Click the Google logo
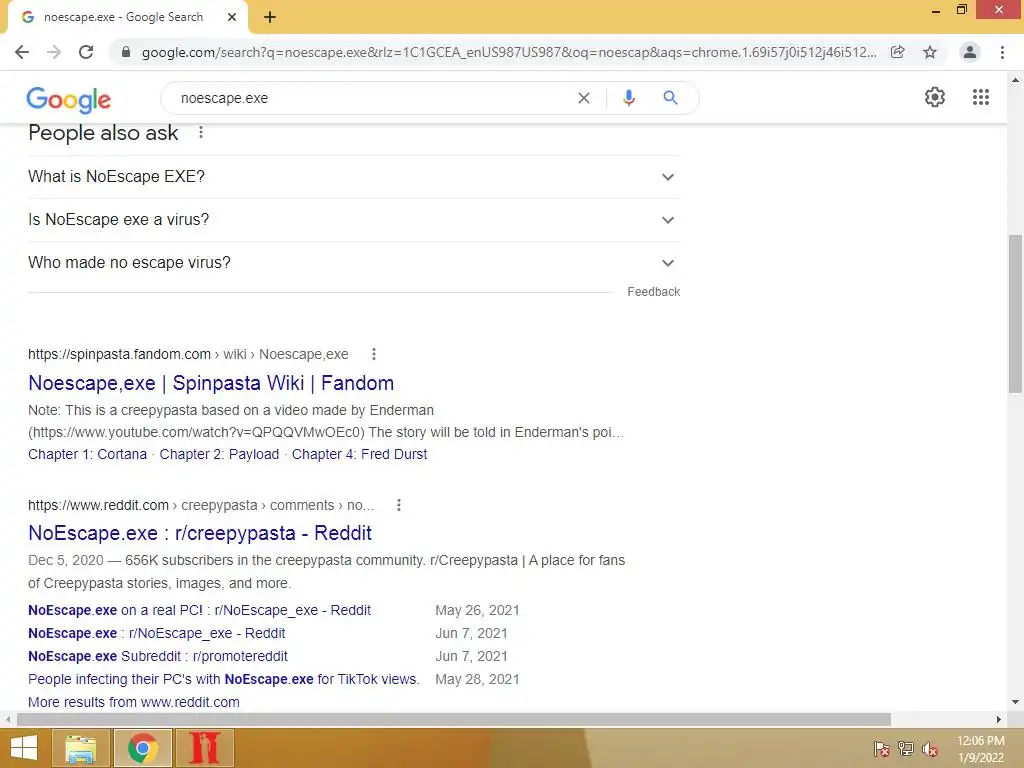The height and width of the screenshot is (768, 1024). (x=69, y=99)
